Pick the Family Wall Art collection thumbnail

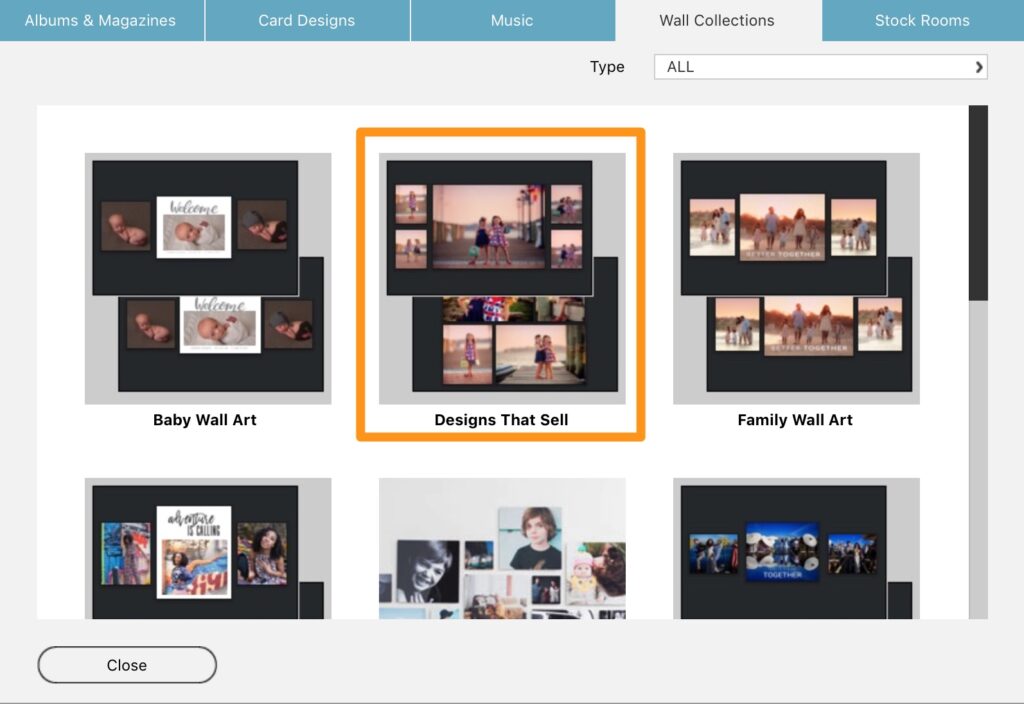(796, 278)
